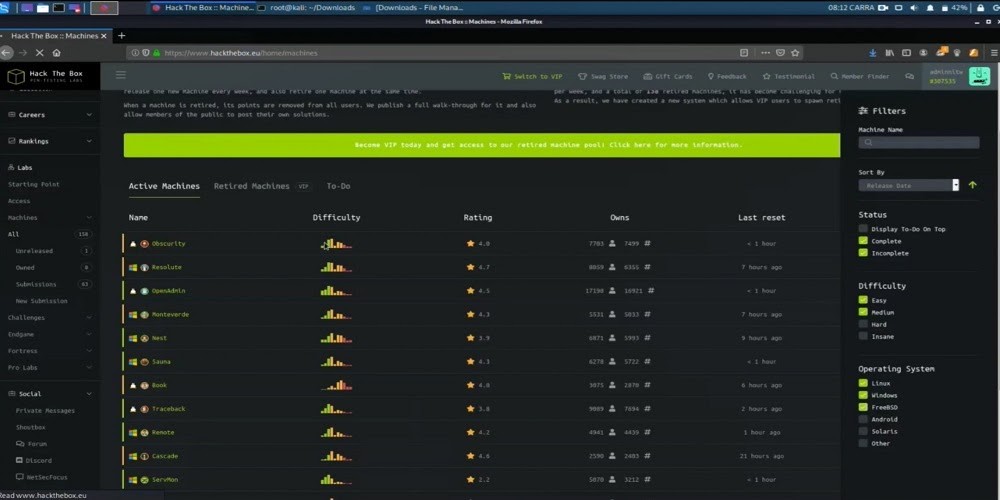Open the Swag Store link
This screenshot has height=500, width=1000.
coord(604,76)
